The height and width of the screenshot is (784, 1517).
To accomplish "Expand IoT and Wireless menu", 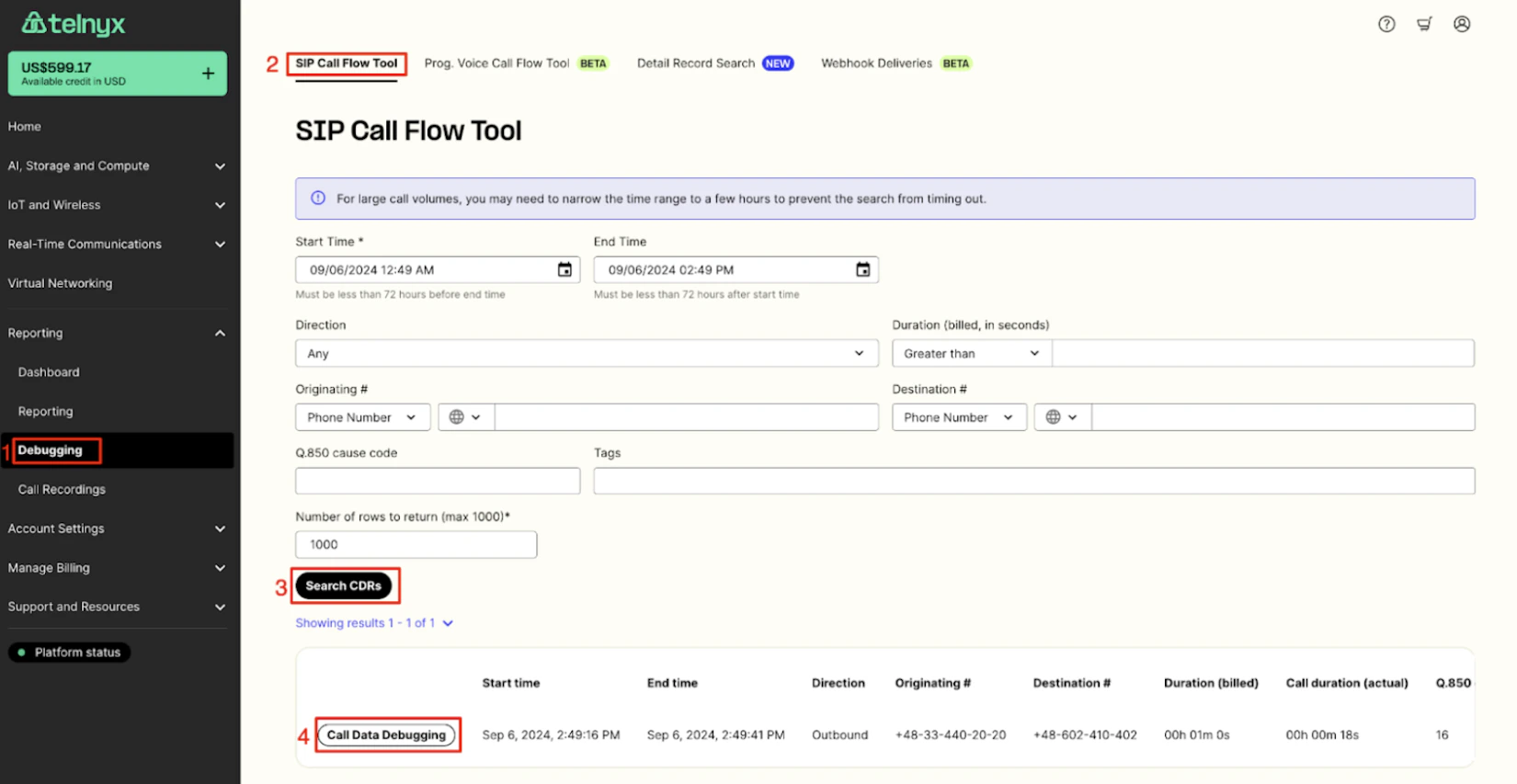I will (x=117, y=205).
